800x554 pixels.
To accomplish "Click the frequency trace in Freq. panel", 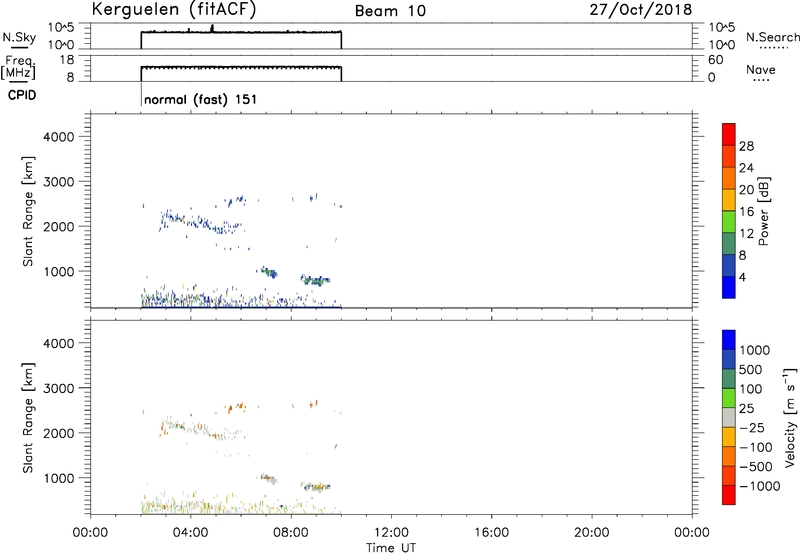I will point(241,67).
